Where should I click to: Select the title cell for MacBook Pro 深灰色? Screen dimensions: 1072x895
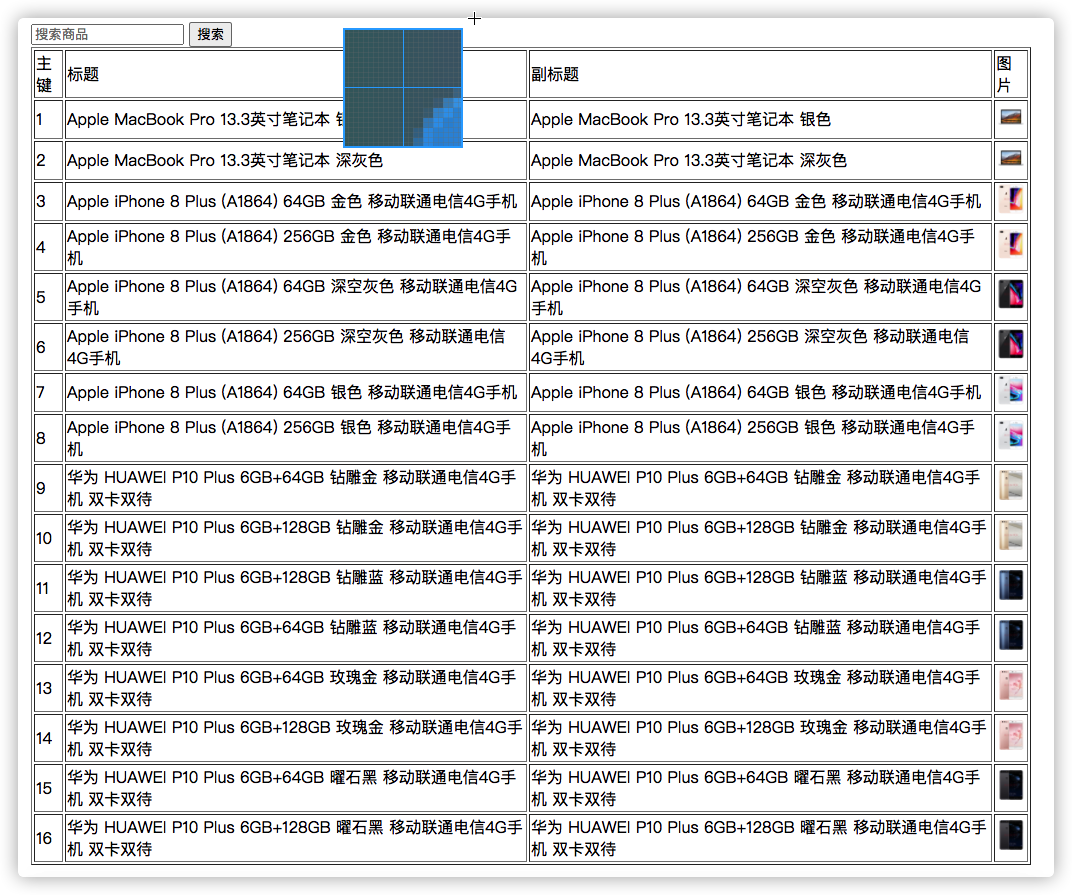[225, 160]
